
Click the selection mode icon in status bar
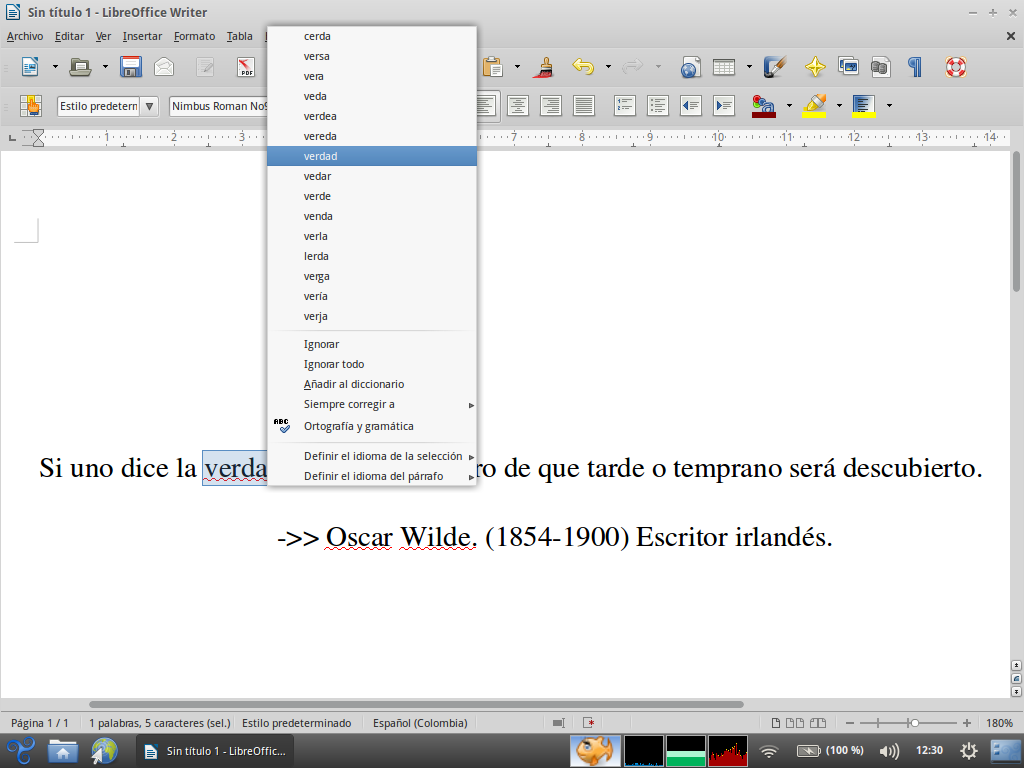point(558,723)
